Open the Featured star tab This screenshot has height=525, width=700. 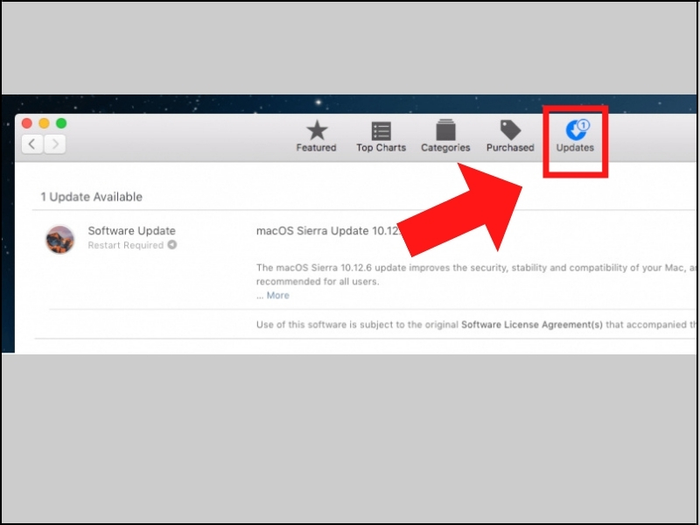316,136
